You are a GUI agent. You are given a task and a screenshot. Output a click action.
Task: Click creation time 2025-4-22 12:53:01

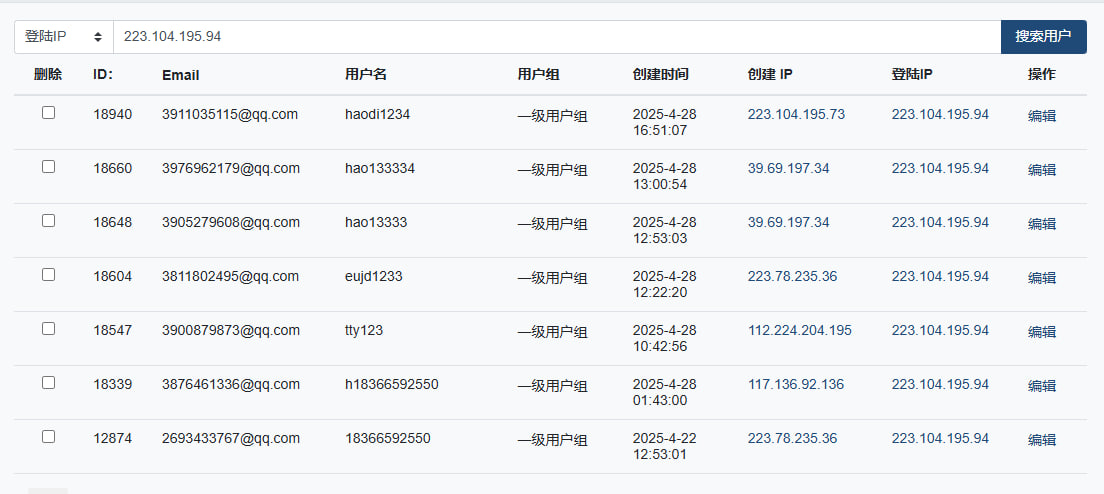point(664,446)
